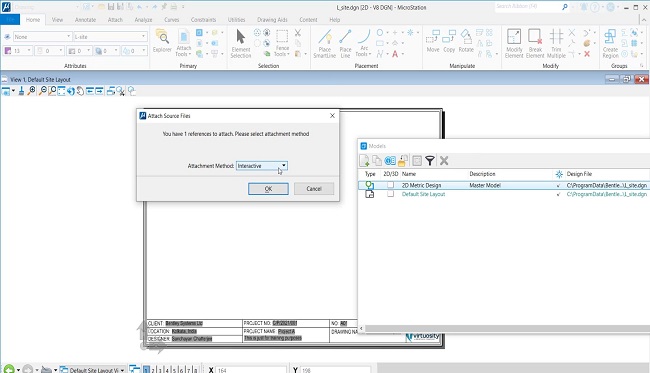Select the Place SmartLine tool

[x=325, y=43]
